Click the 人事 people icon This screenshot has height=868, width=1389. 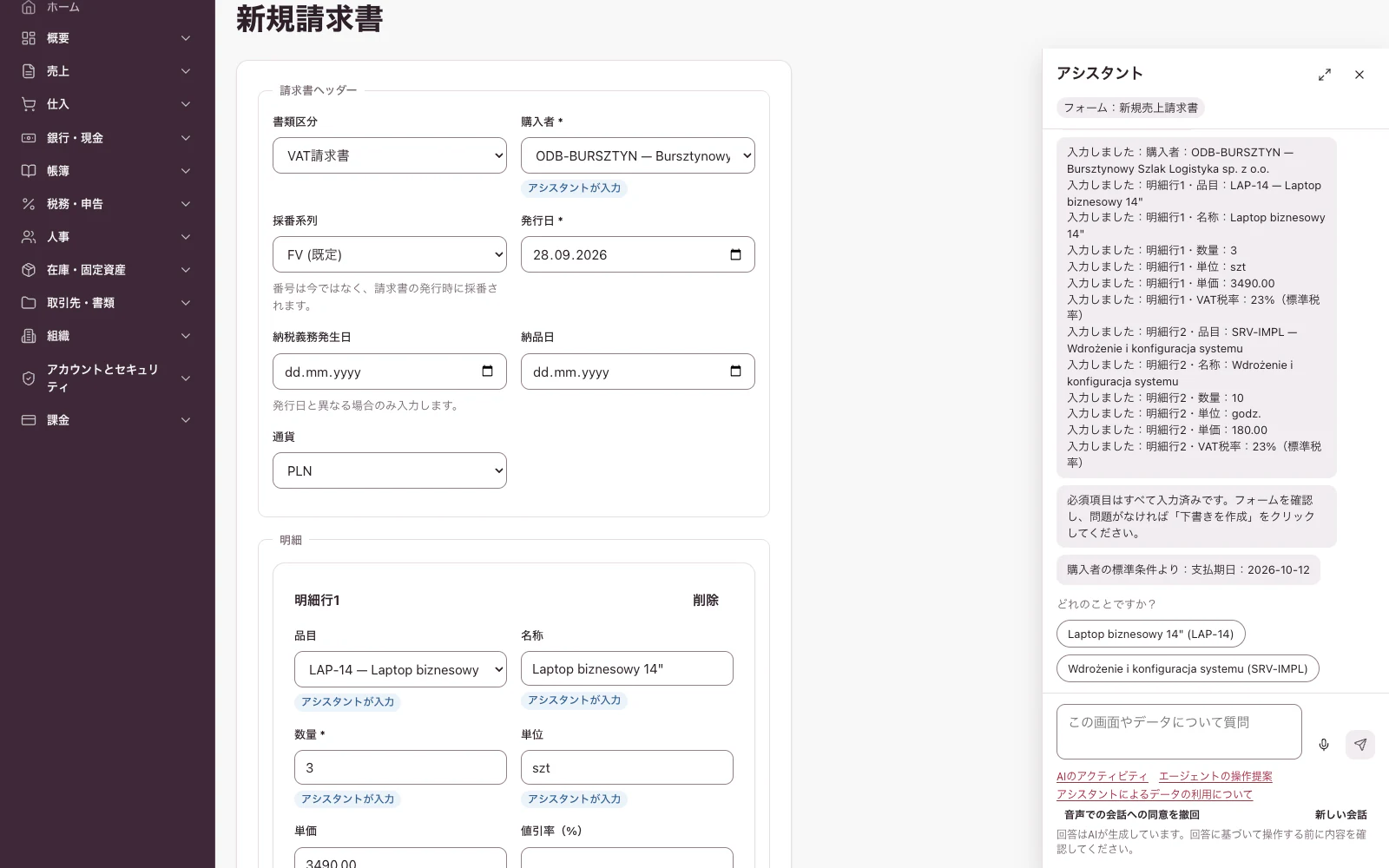29,237
